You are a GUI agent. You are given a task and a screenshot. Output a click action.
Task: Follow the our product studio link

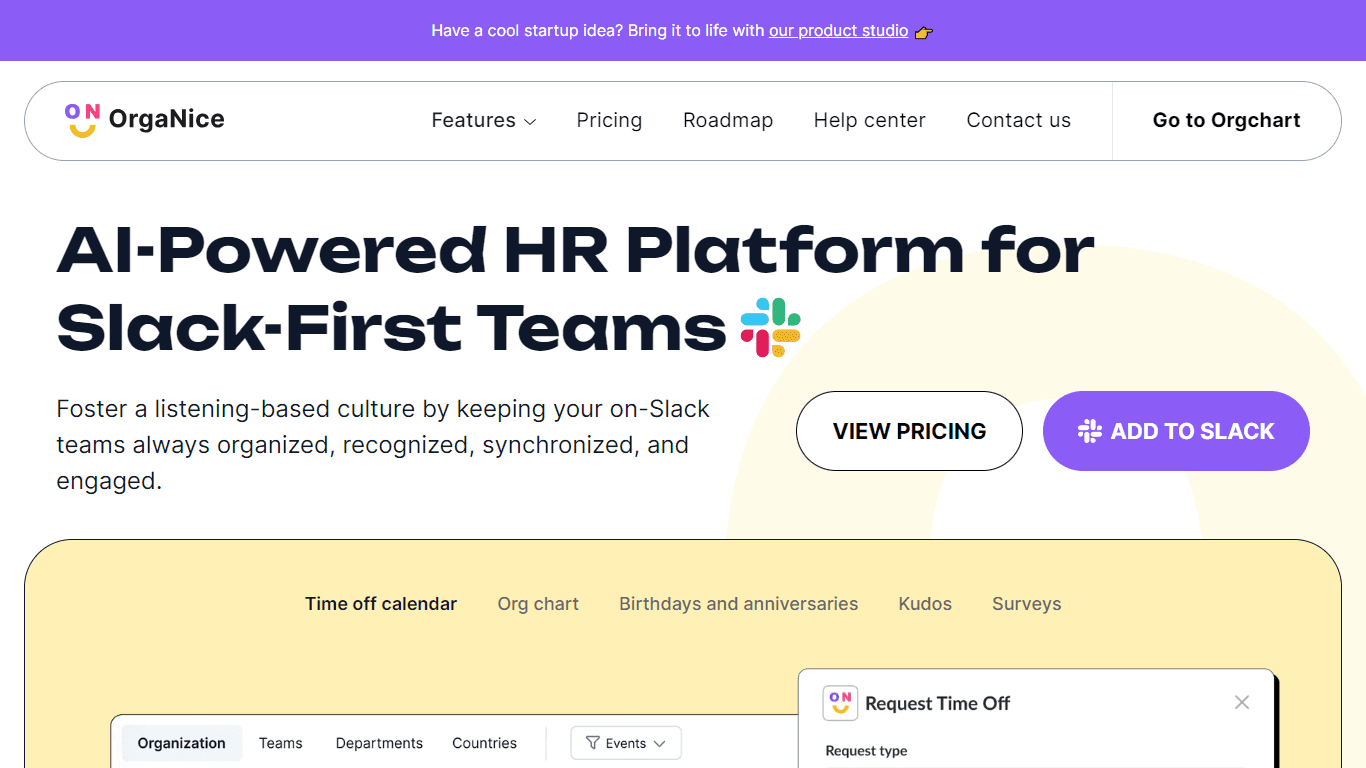pyautogui.click(x=838, y=31)
